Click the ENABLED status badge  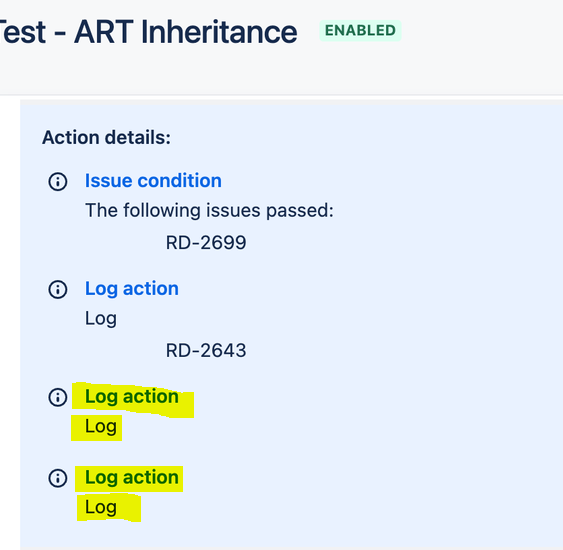coord(360,31)
